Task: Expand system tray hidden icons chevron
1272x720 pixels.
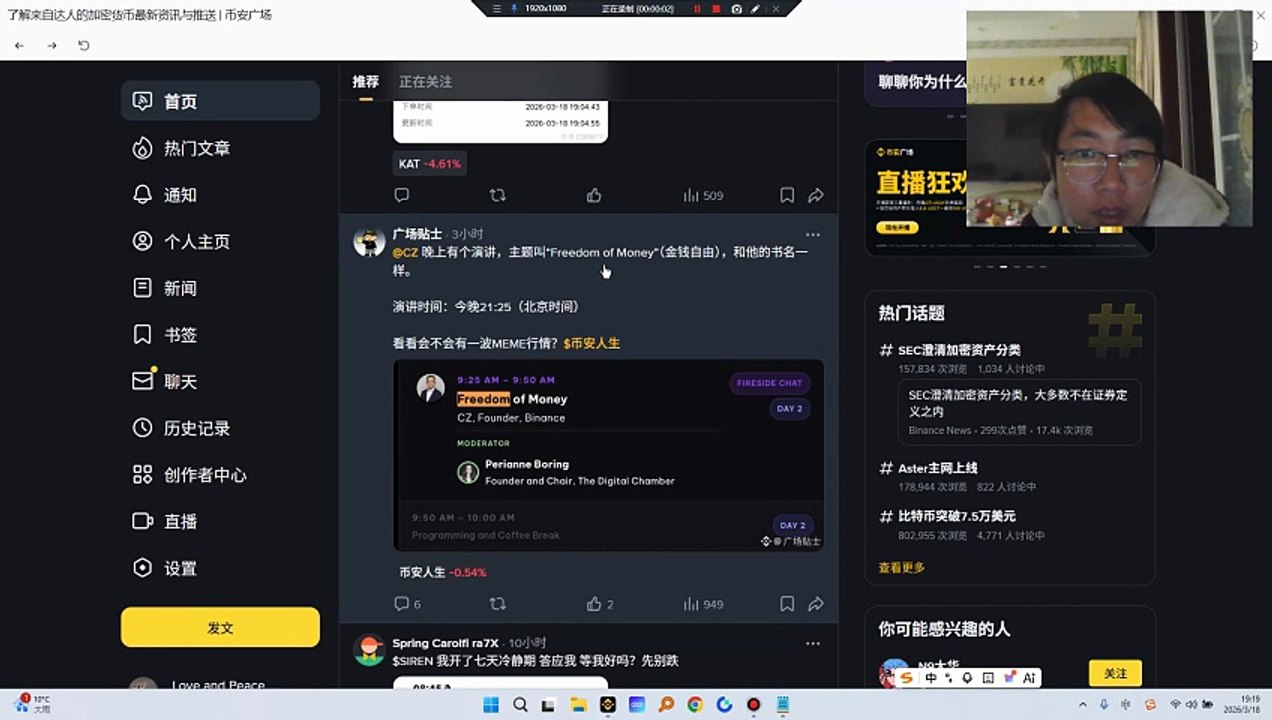Action: coord(1085,705)
